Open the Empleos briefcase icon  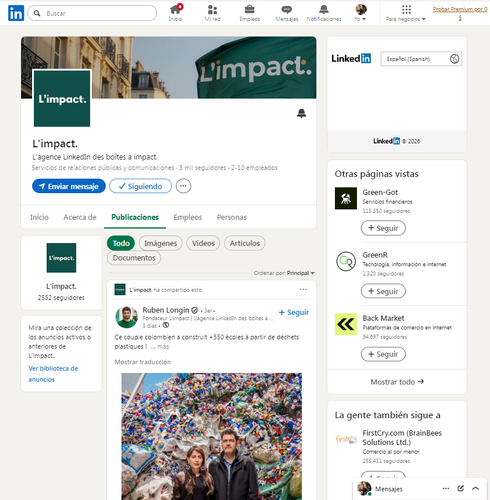point(250,13)
